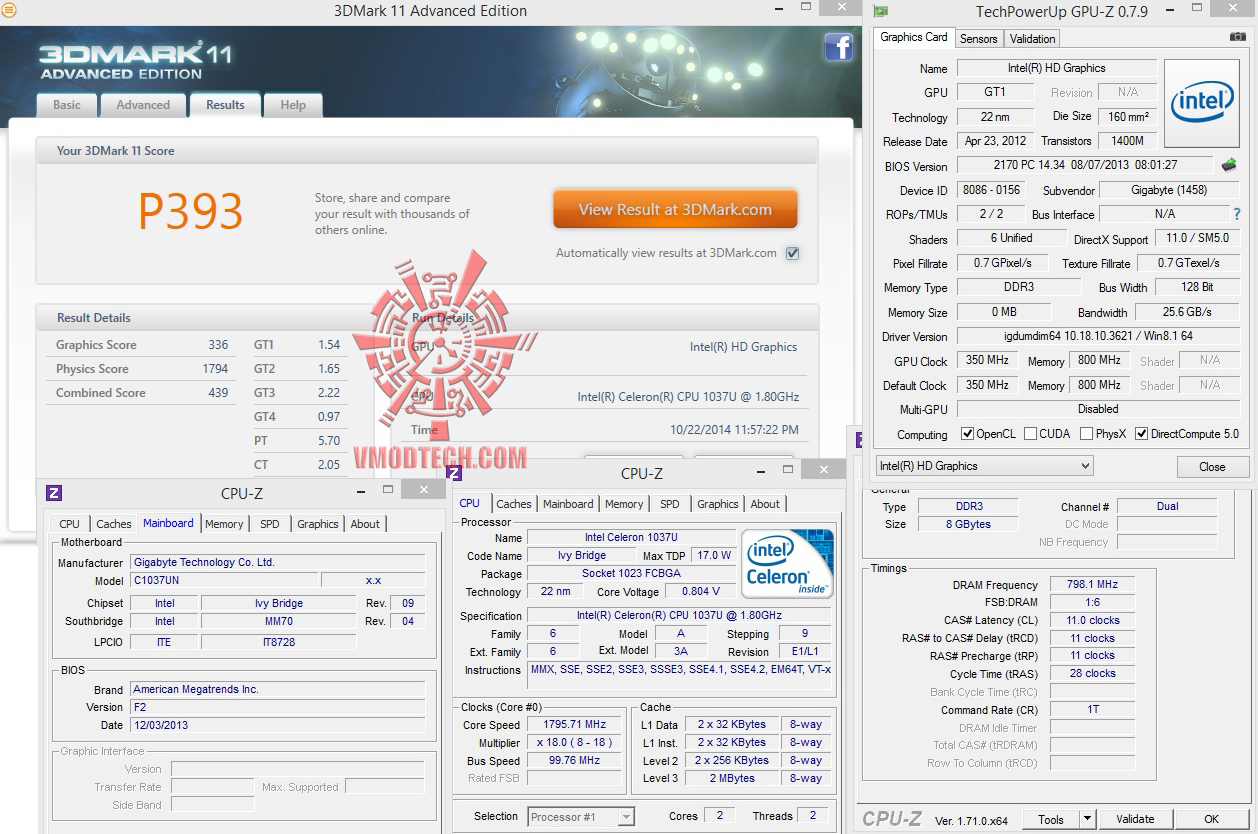Toggle the DirectCompute 5.0 checkbox

(x=1141, y=434)
